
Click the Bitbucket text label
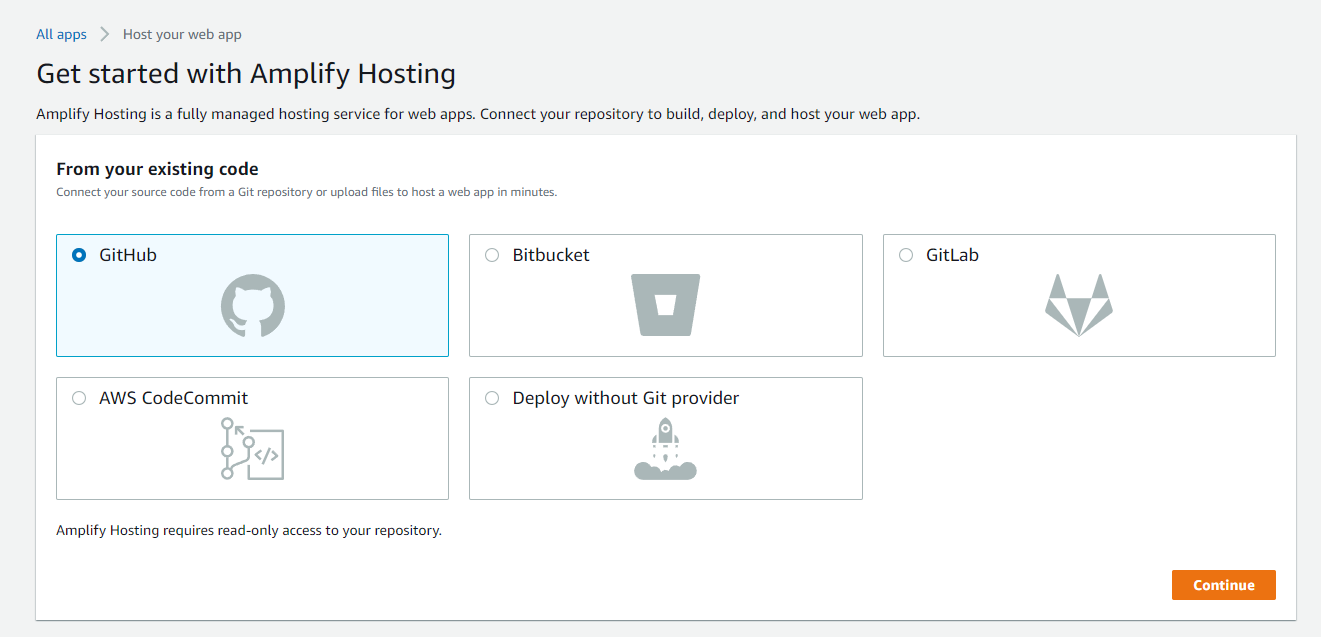pos(551,255)
